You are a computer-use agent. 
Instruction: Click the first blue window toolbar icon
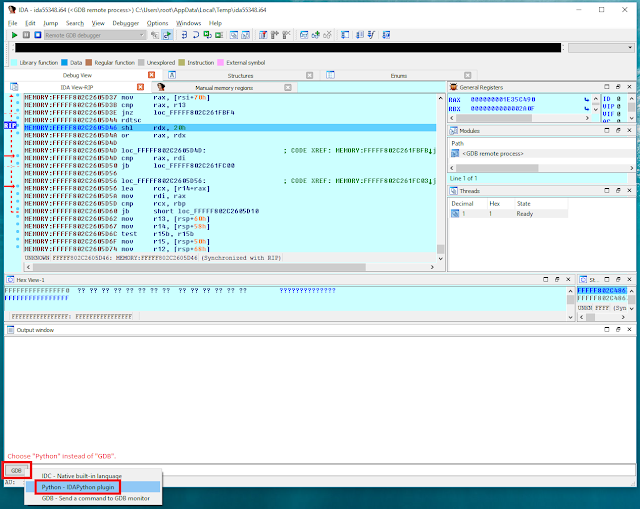(x=233, y=35)
